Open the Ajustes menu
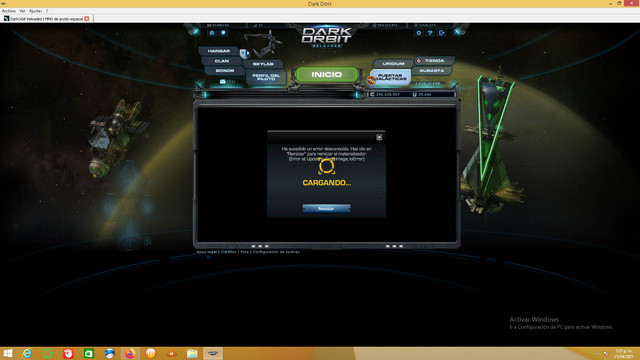640x360 pixels. tap(35, 11)
